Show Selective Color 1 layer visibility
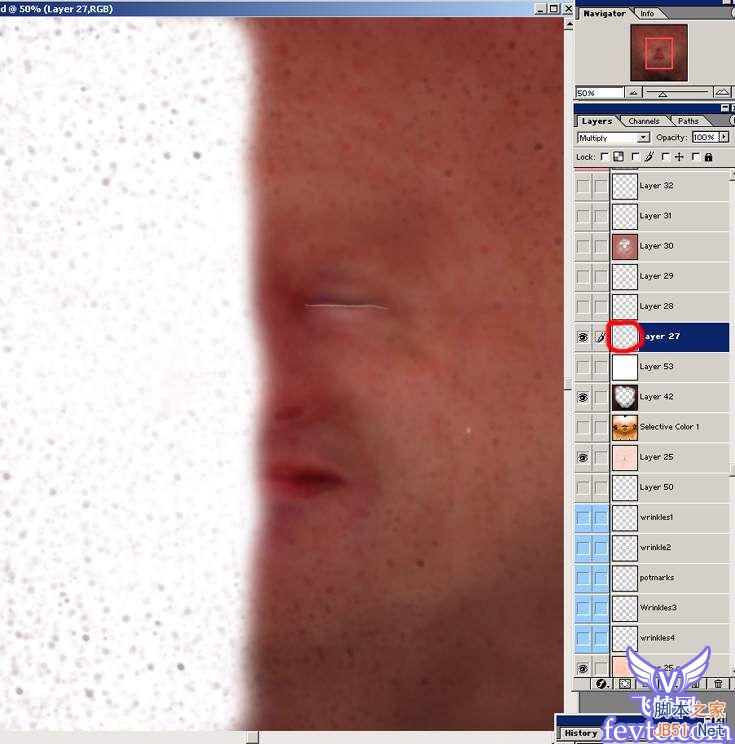Viewport: 735px width, 744px height. [x=583, y=427]
